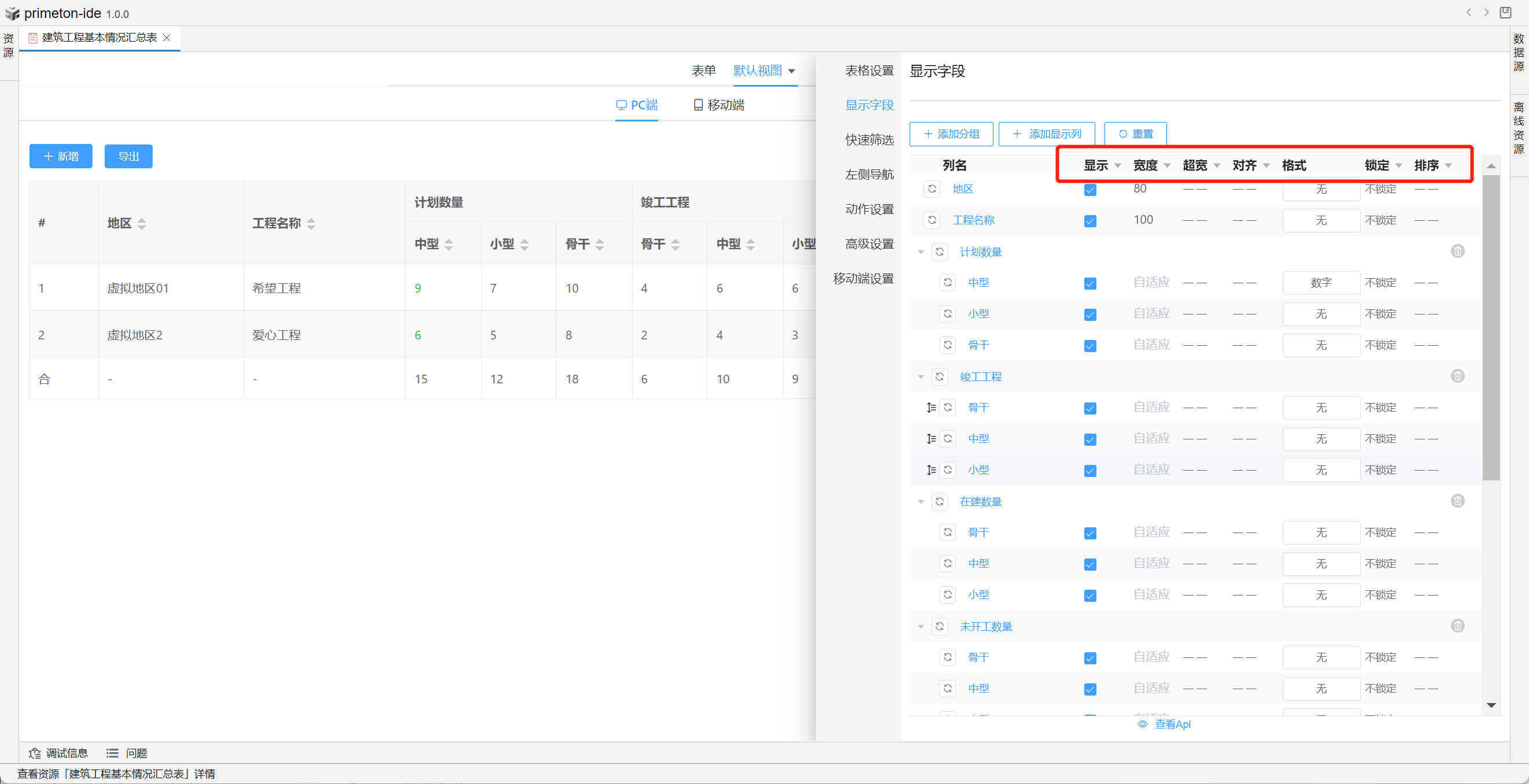Switch to the 移动端 tab
1529x784 pixels.
[719, 105]
